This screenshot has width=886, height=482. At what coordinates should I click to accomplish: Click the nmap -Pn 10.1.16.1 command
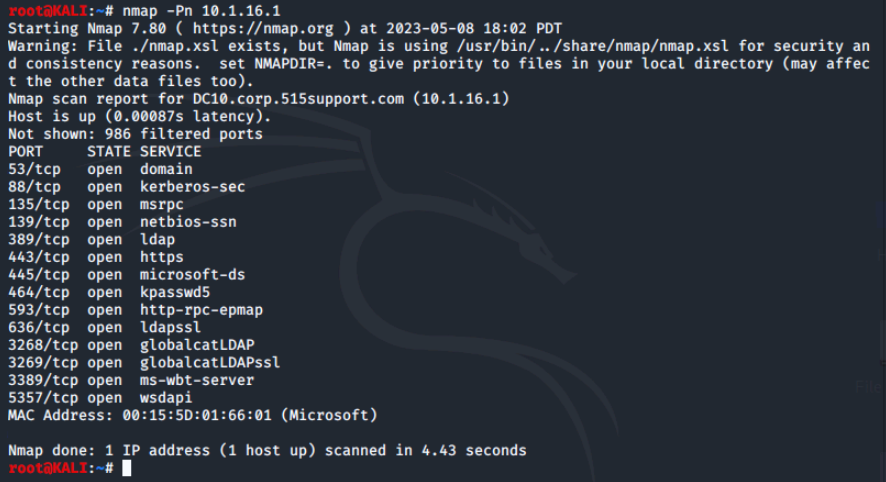(x=201, y=11)
